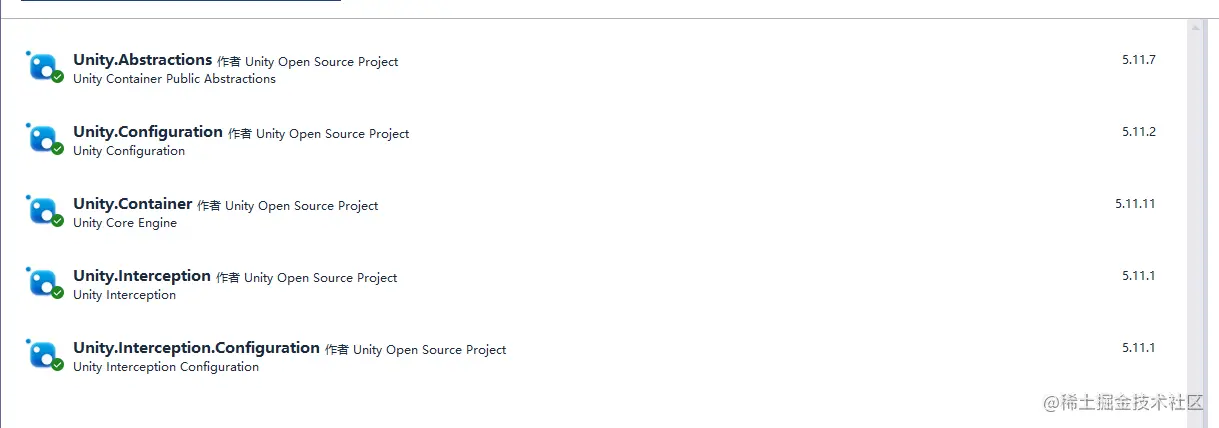Choose the Unity.Interception package name
This screenshot has width=1219, height=428.
click(x=142, y=276)
